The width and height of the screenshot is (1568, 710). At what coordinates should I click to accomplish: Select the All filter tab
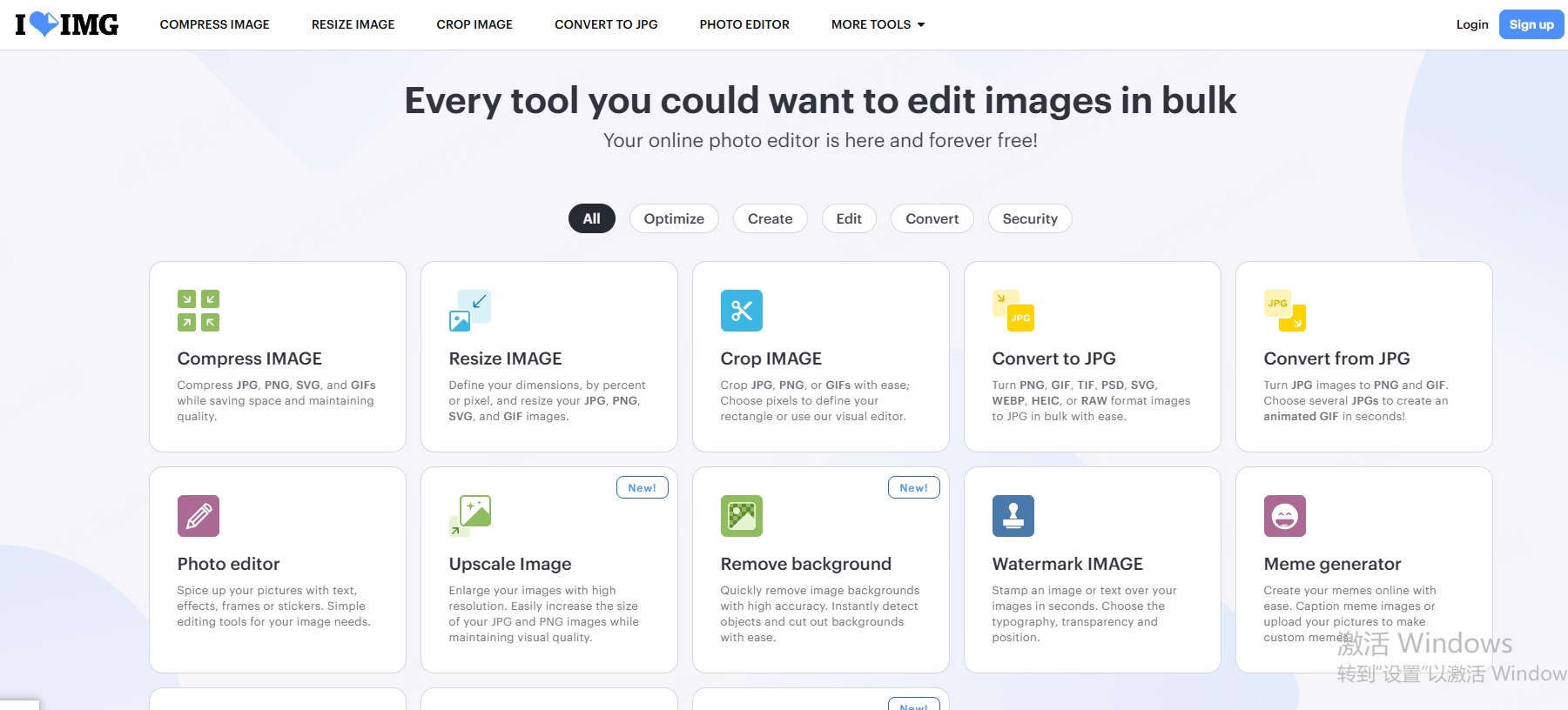(592, 218)
